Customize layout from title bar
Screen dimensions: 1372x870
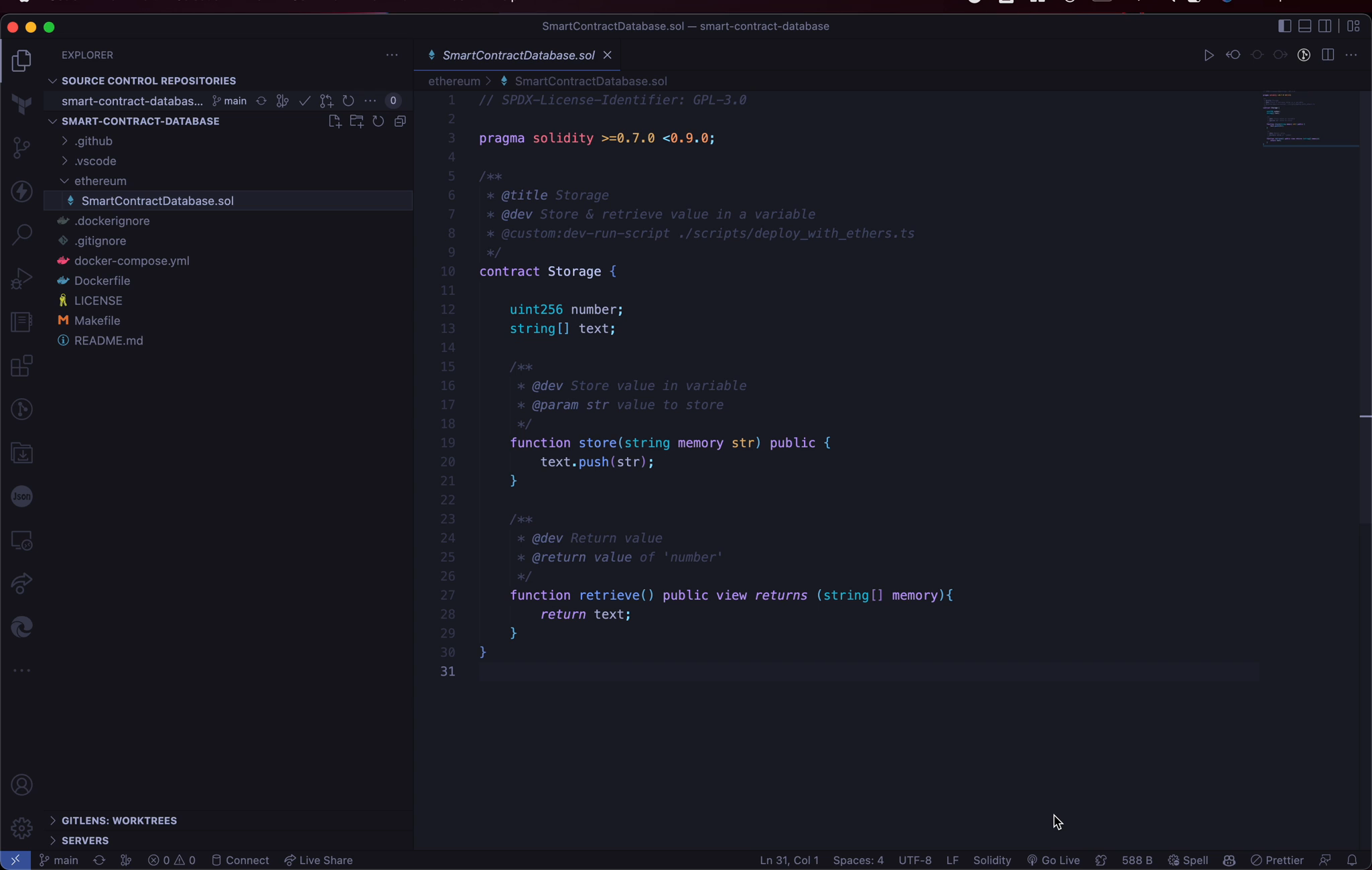pos(1353,26)
